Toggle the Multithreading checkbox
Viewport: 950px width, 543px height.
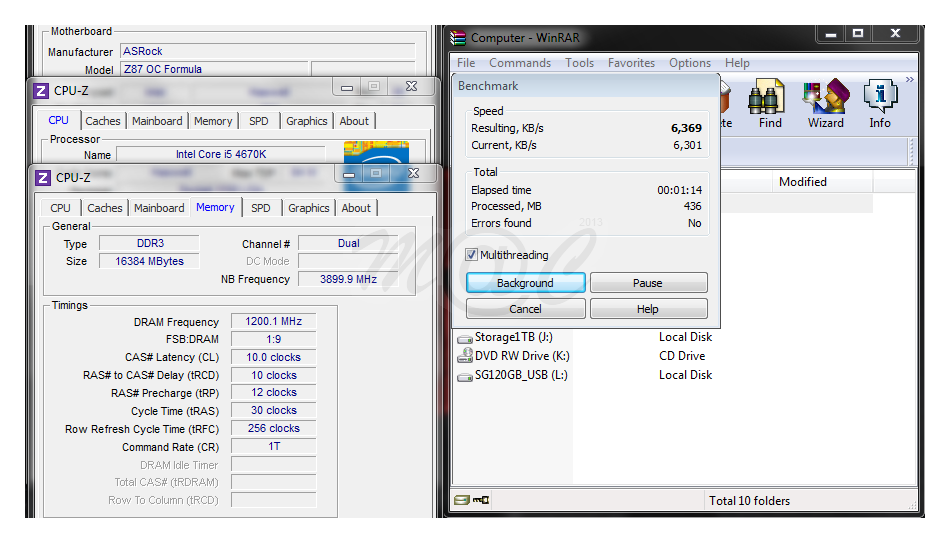(x=472, y=255)
